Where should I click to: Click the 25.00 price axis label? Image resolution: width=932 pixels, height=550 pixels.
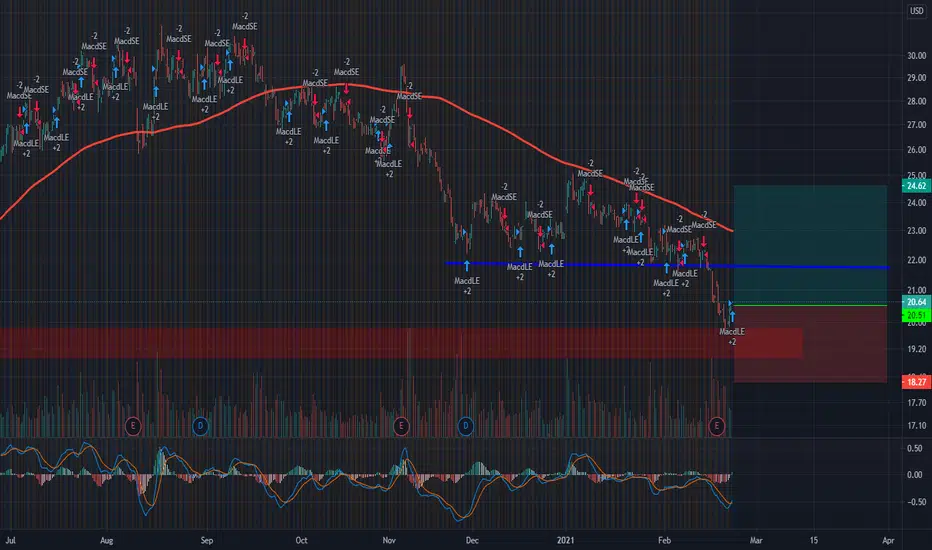tap(916, 176)
